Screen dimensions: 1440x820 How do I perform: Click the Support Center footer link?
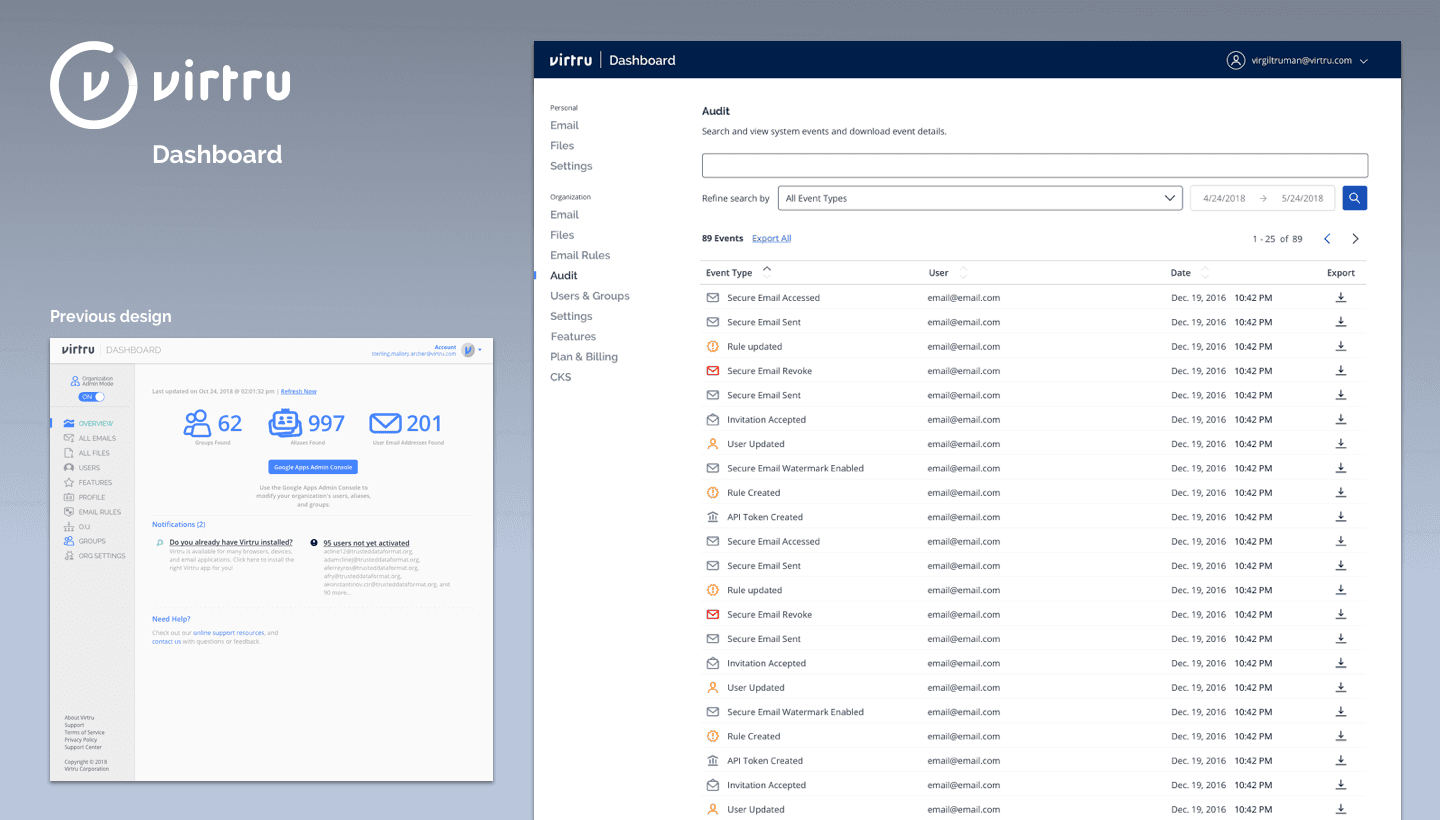coord(83,747)
